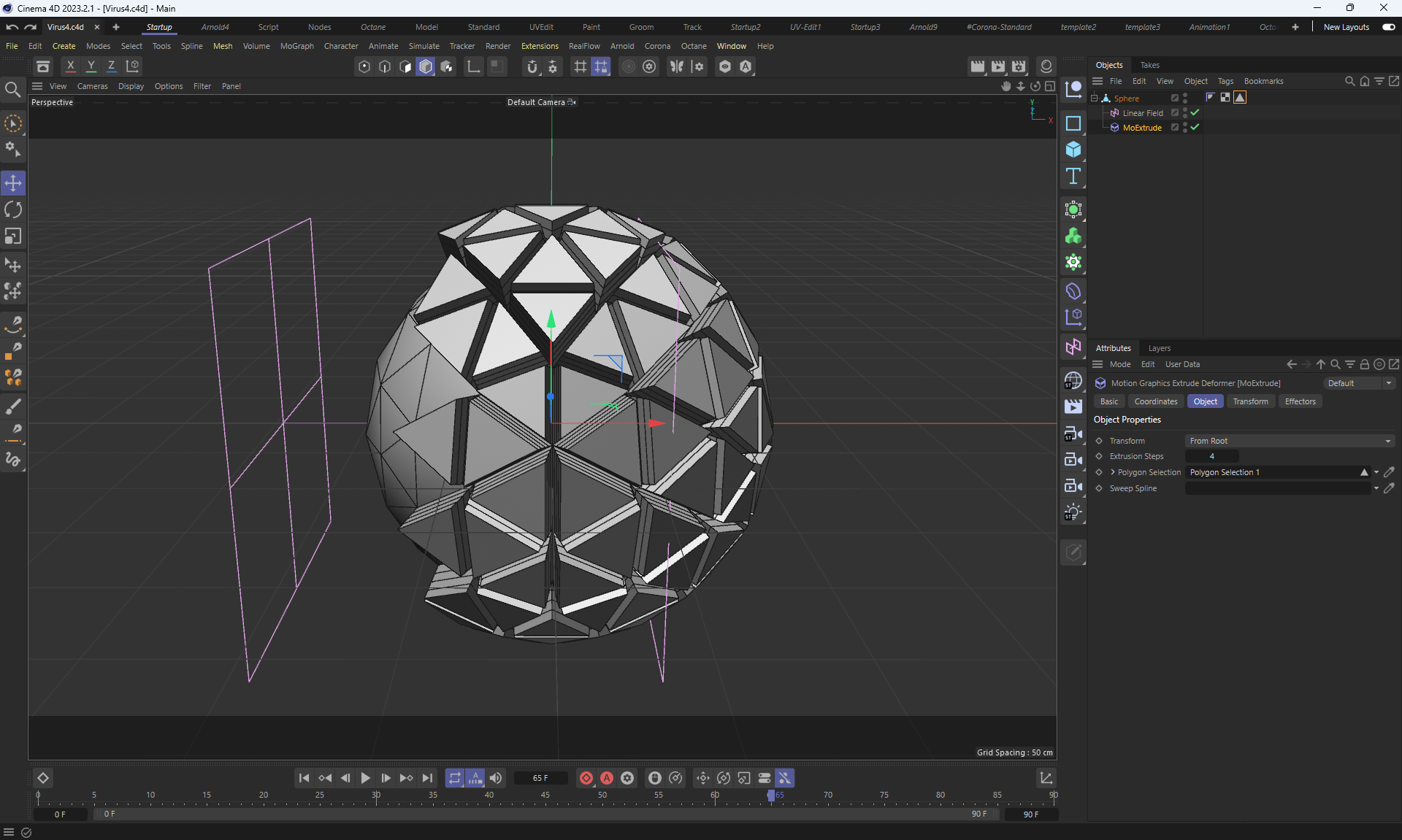This screenshot has width=1402, height=840.
Task: Select the Rotate tool in left toolbar
Action: (13, 210)
